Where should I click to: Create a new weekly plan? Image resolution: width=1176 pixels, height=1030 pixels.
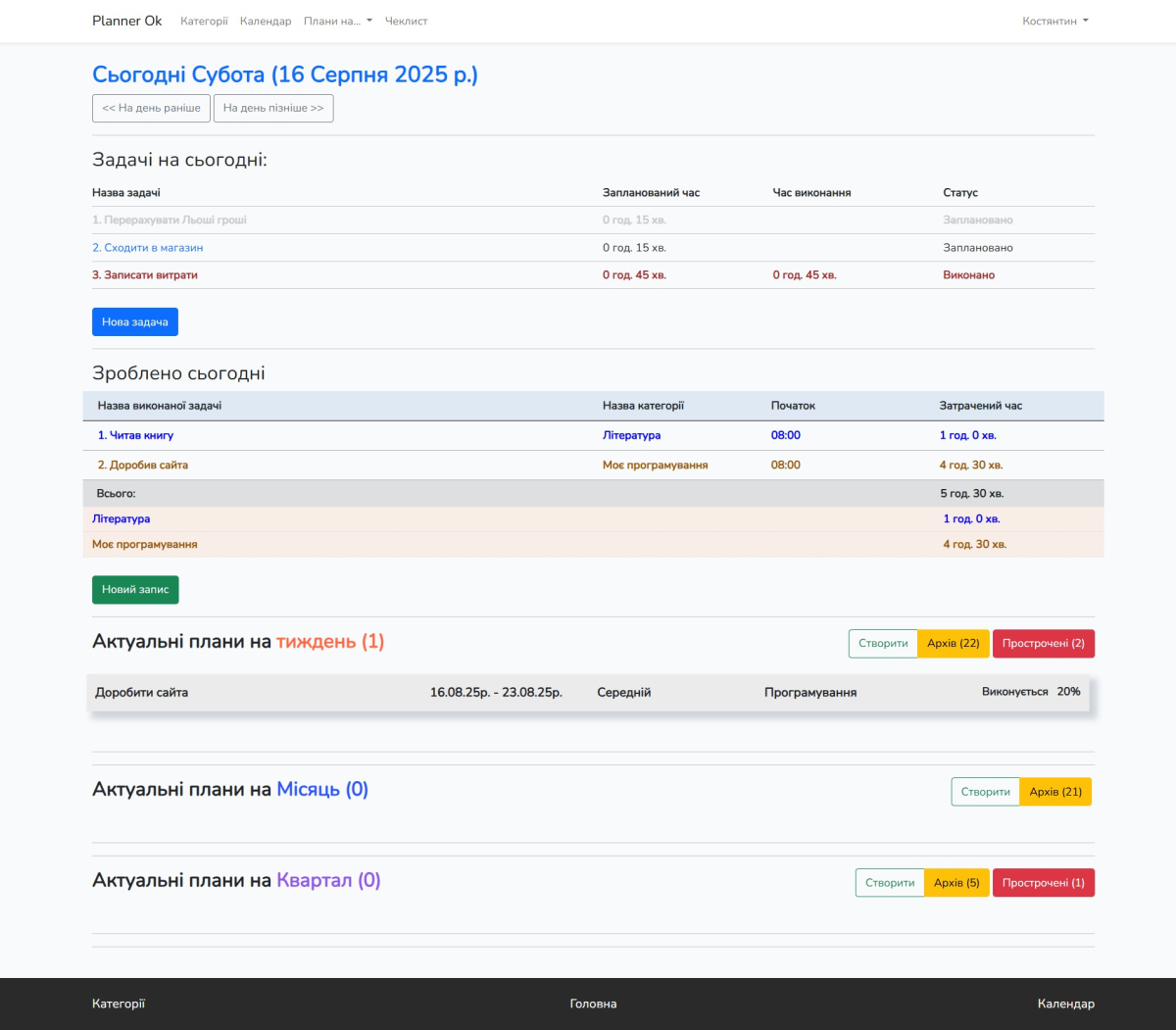pyautogui.click(x=883, y=644)
